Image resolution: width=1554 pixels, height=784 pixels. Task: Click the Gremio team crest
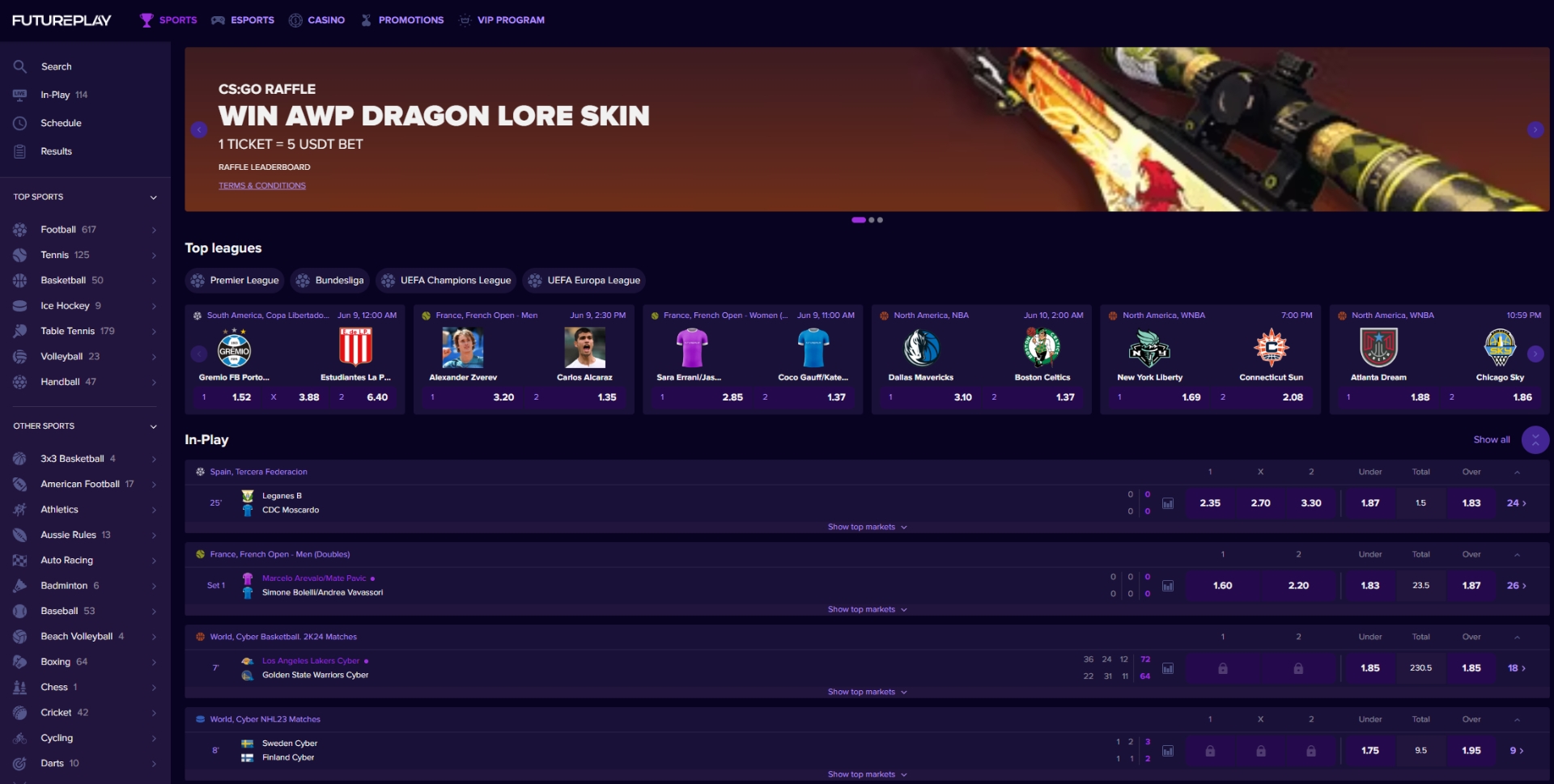coord(234,348)
